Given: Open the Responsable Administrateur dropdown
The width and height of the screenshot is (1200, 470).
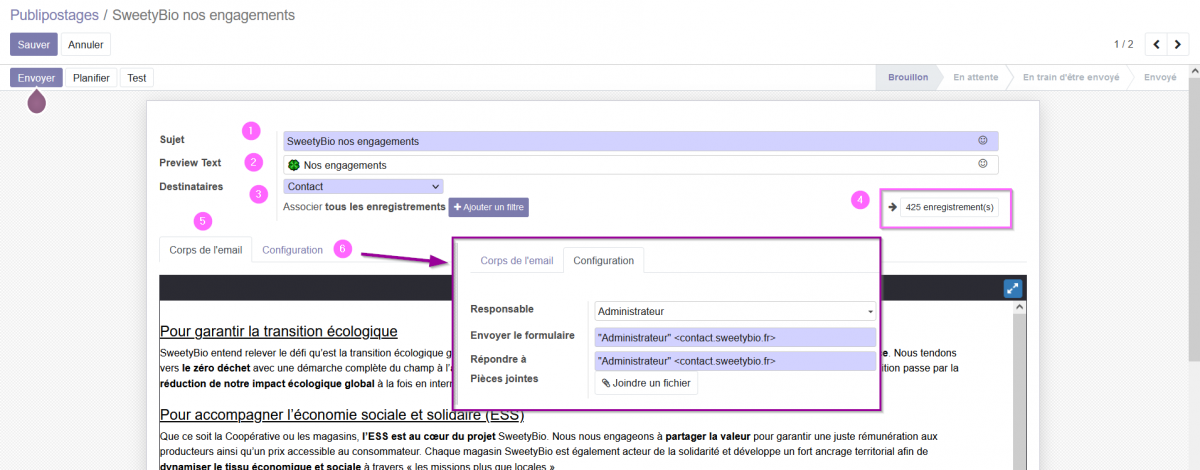Looking at the screenshot, I should (735, 311).
